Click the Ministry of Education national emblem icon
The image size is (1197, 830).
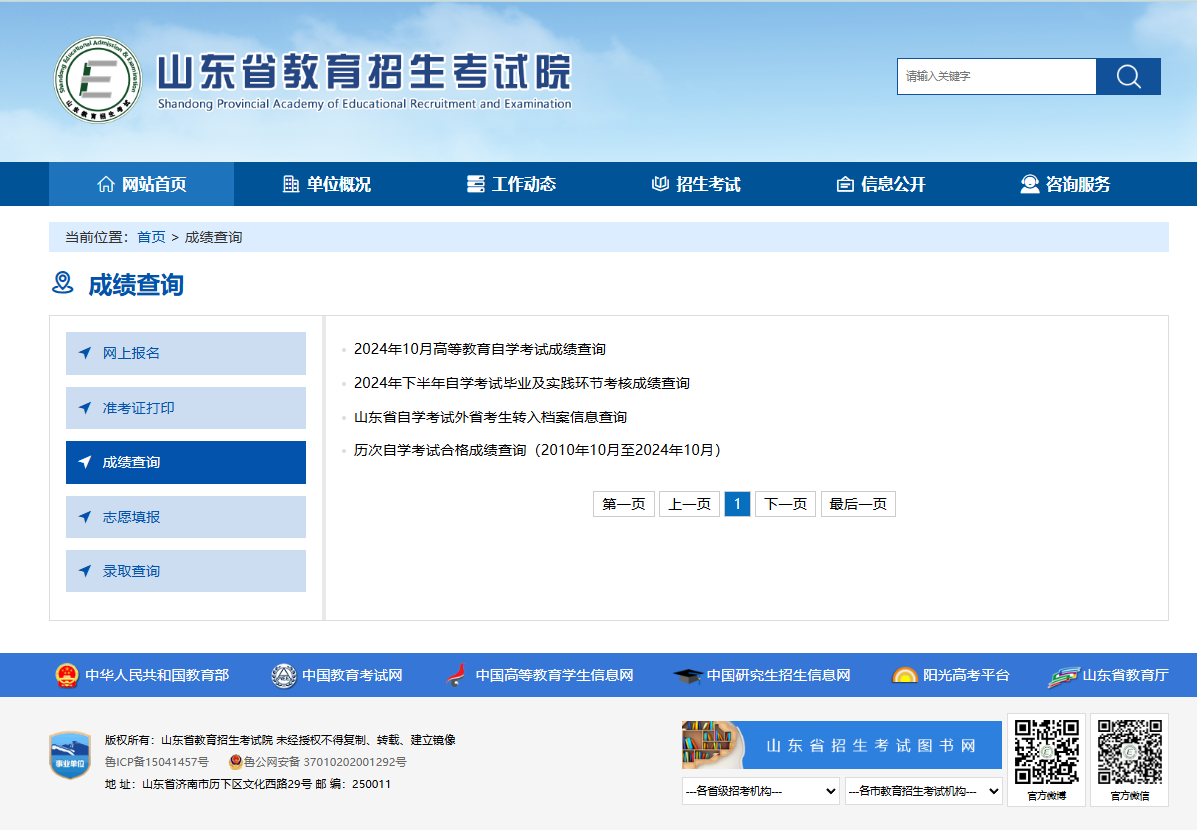pyautogui.click(x=67, y=676)
